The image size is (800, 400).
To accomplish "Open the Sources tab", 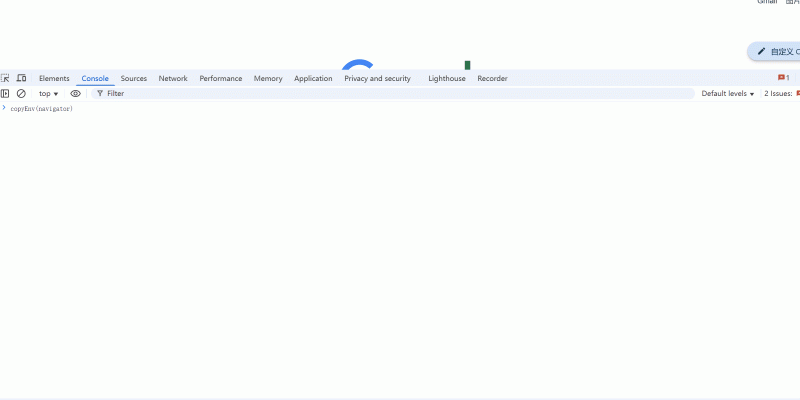I will [134, 78].
